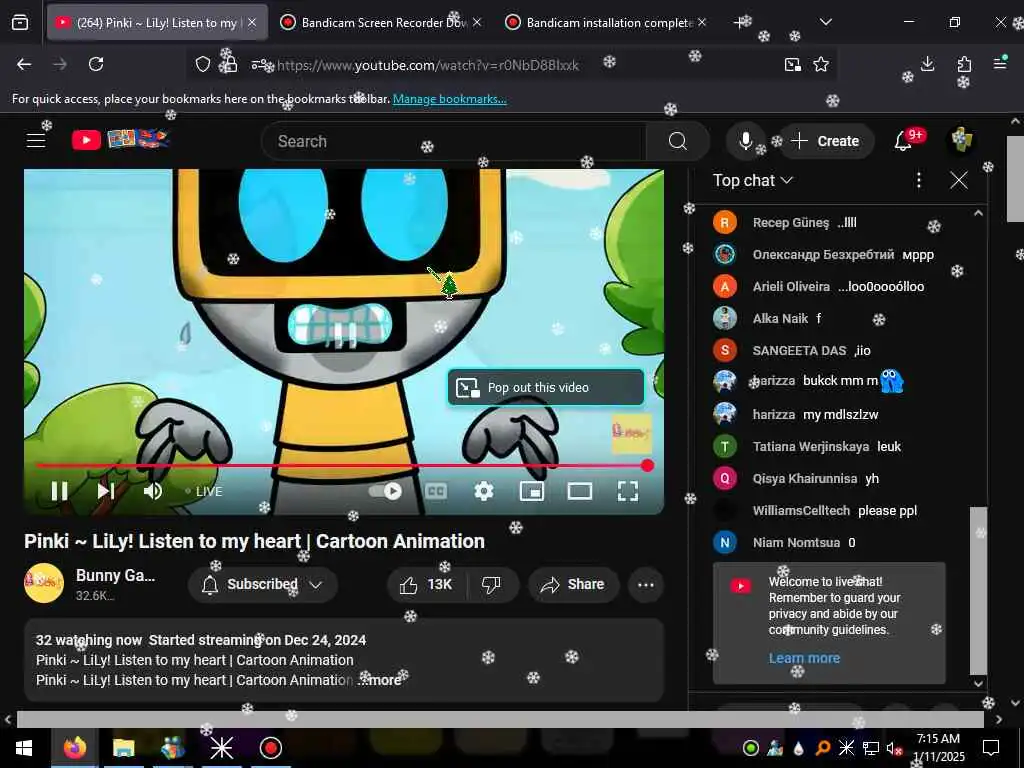
Task: Switch to the Bandicam Screen Recorder tab
Action: click(x=381, y=22)
